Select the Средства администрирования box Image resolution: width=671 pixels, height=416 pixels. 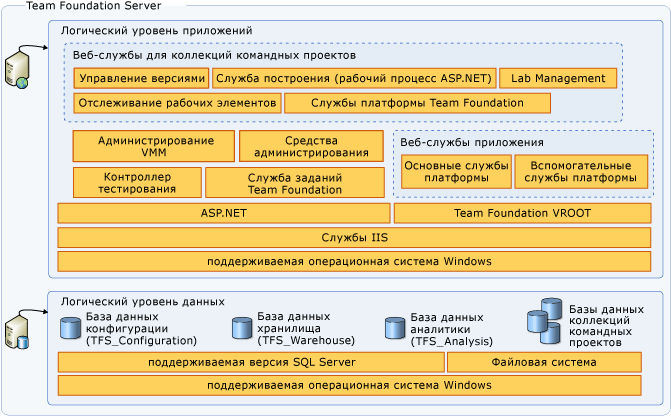(311, 146)
